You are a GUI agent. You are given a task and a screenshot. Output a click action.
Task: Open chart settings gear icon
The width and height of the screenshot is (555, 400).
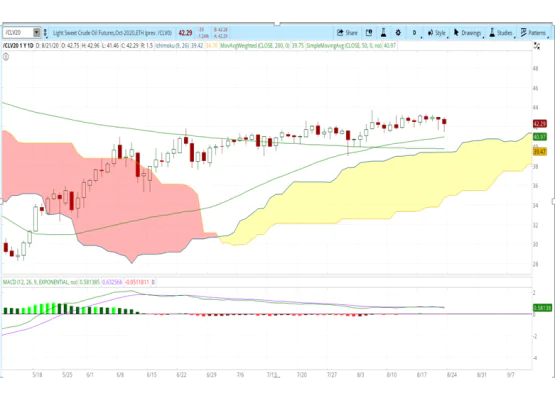point(398,33)
